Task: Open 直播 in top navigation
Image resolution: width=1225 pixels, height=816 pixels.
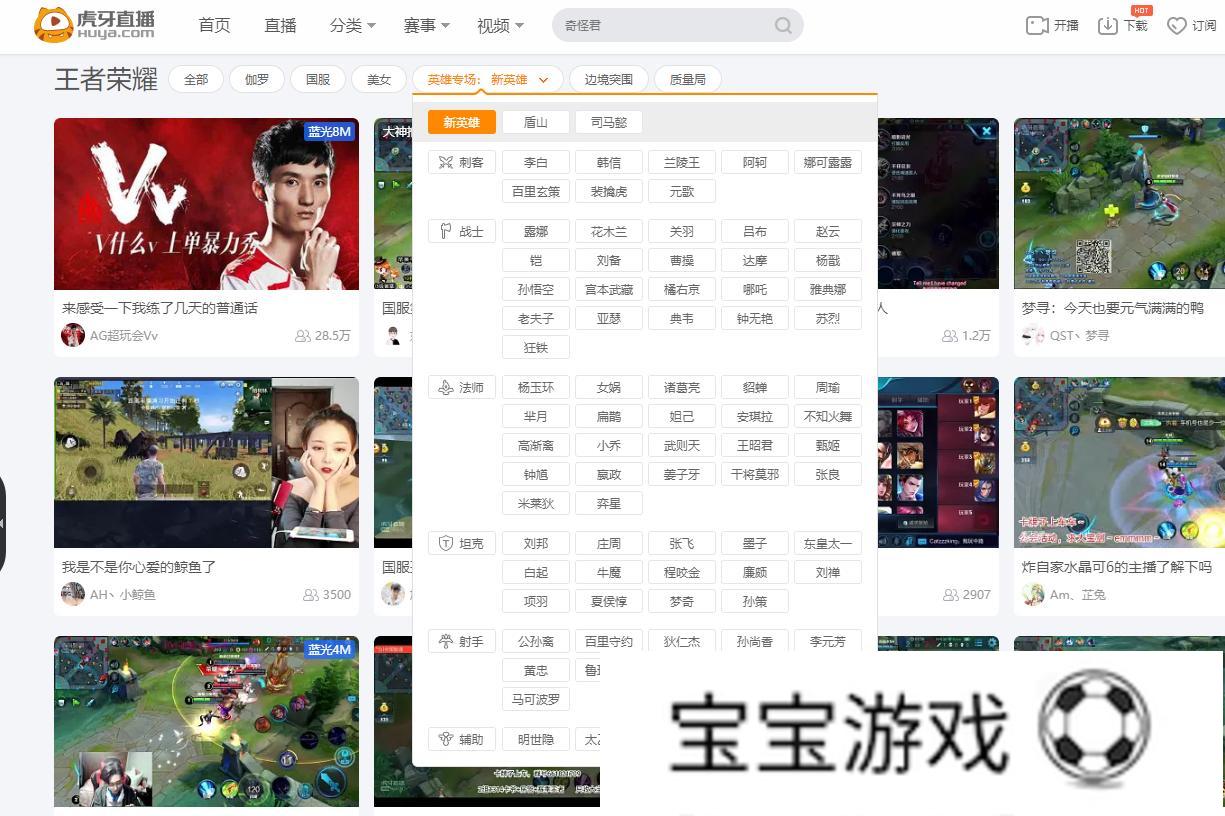Action: tap(280, 25)
